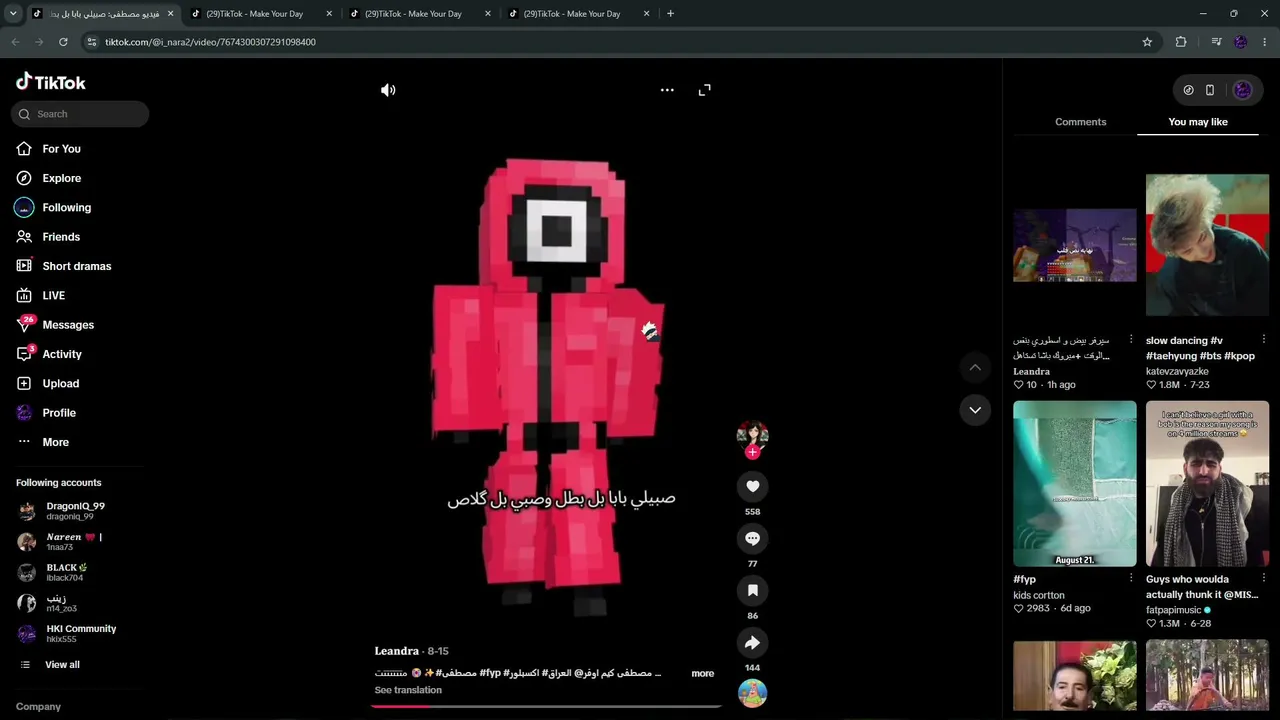Share the video with the arrow icon
The image size is (1280, 720).
(x=753, y=642)
